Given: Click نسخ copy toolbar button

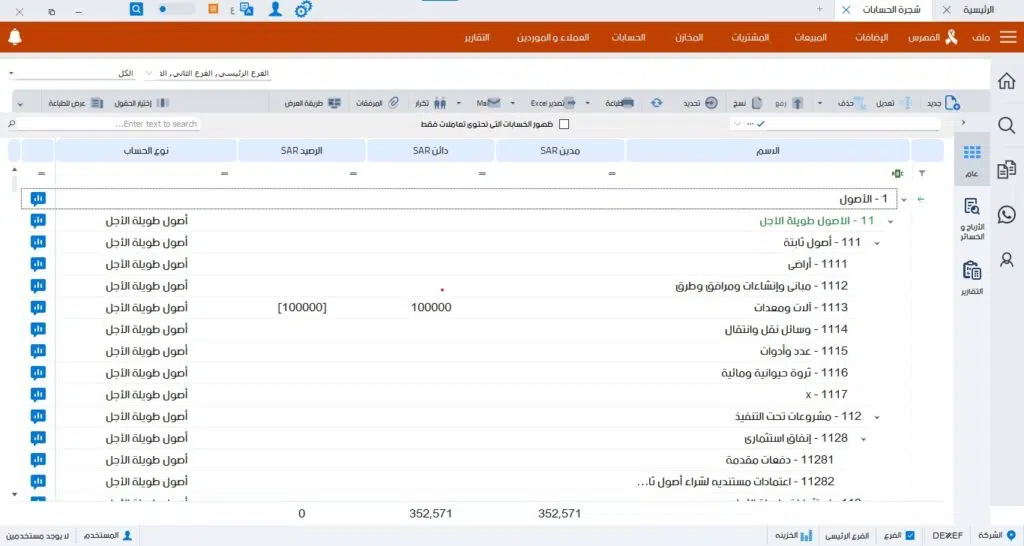Looking at the screenshot, I should coord(747,103).
